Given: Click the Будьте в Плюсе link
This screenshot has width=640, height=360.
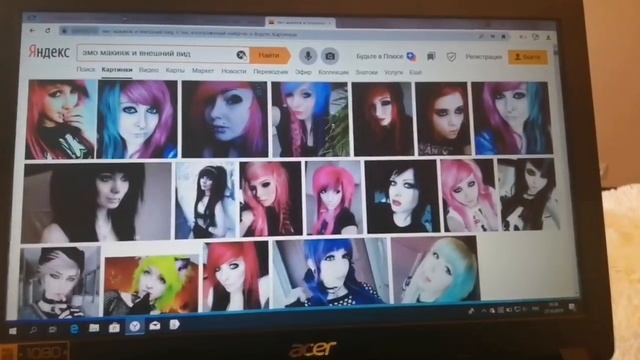Looking at the screenshot, I should point(379,56).
